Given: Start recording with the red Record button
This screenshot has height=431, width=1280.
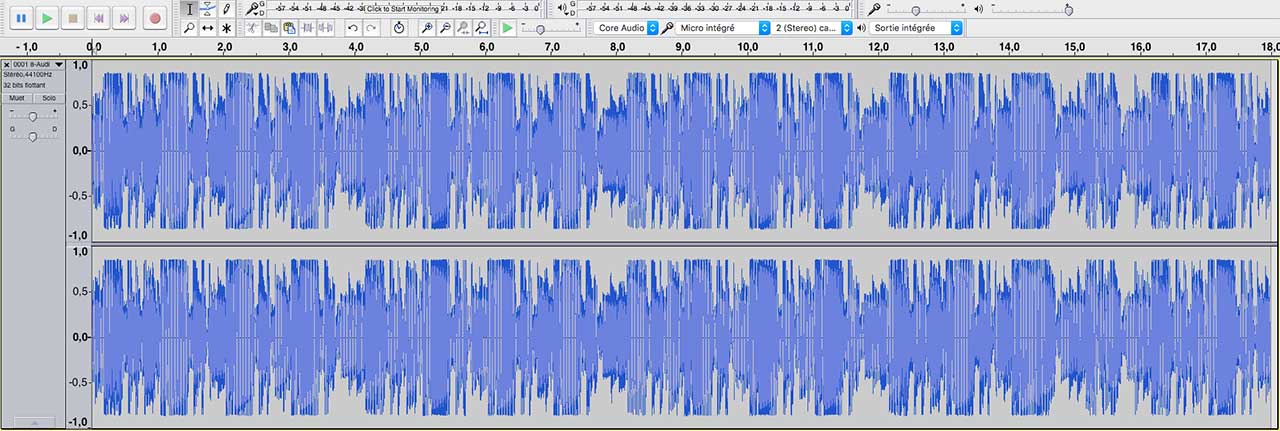Looking at the screenshot, I should [x=154, y=17].
